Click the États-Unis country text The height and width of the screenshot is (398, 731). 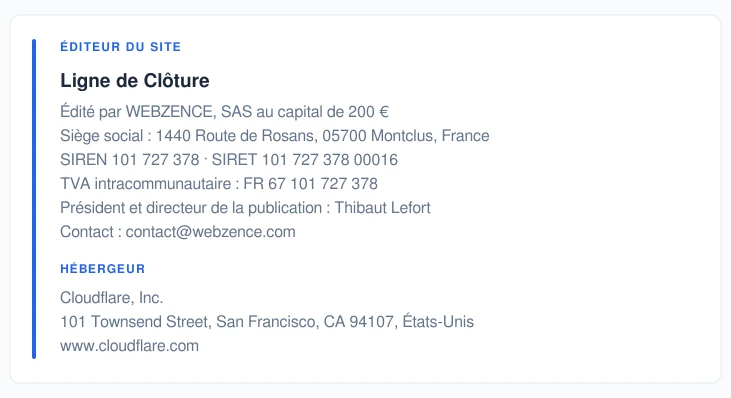[x=438, y=322]
